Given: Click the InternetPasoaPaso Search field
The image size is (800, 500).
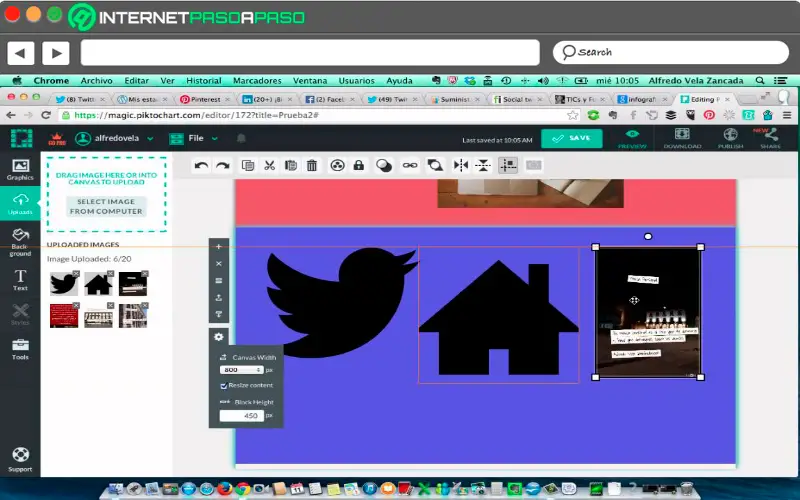Looking at the screenshot, I should pyautogui.click(x=670, y=52).
